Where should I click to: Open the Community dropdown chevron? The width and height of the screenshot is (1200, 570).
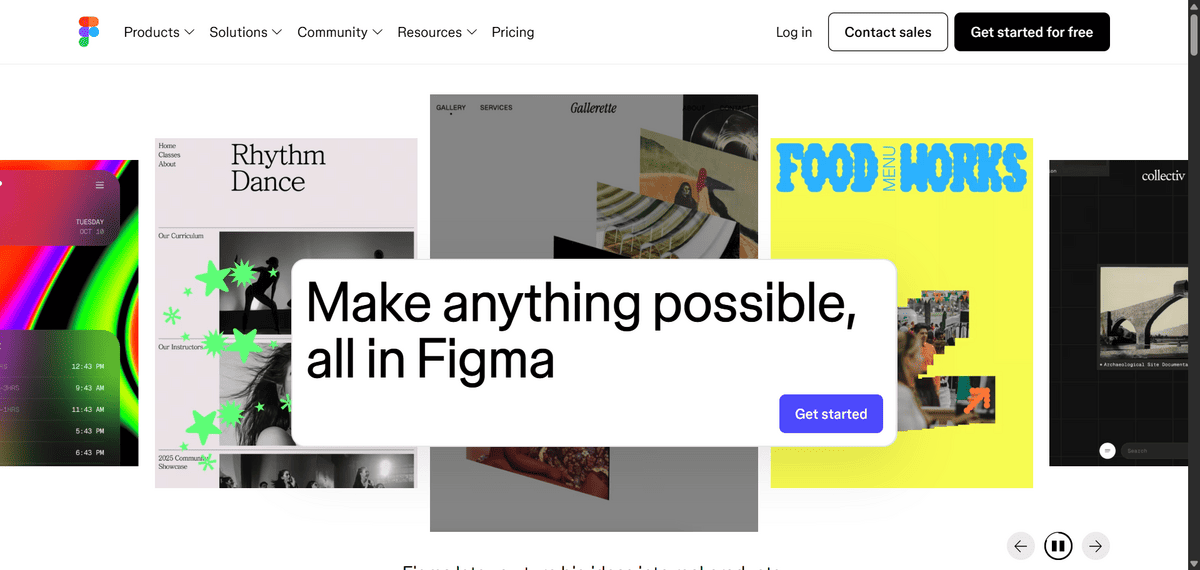tap(377, 32)
